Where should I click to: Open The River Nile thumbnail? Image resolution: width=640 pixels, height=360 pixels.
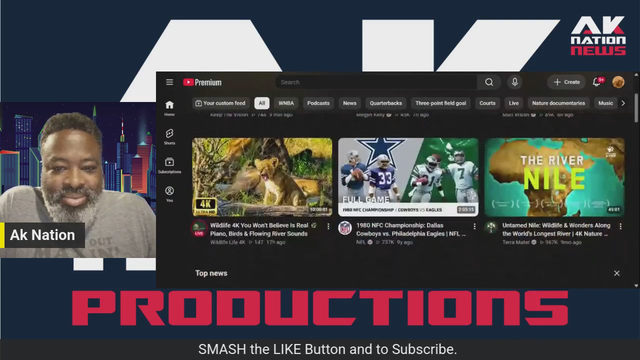[554, 177]
